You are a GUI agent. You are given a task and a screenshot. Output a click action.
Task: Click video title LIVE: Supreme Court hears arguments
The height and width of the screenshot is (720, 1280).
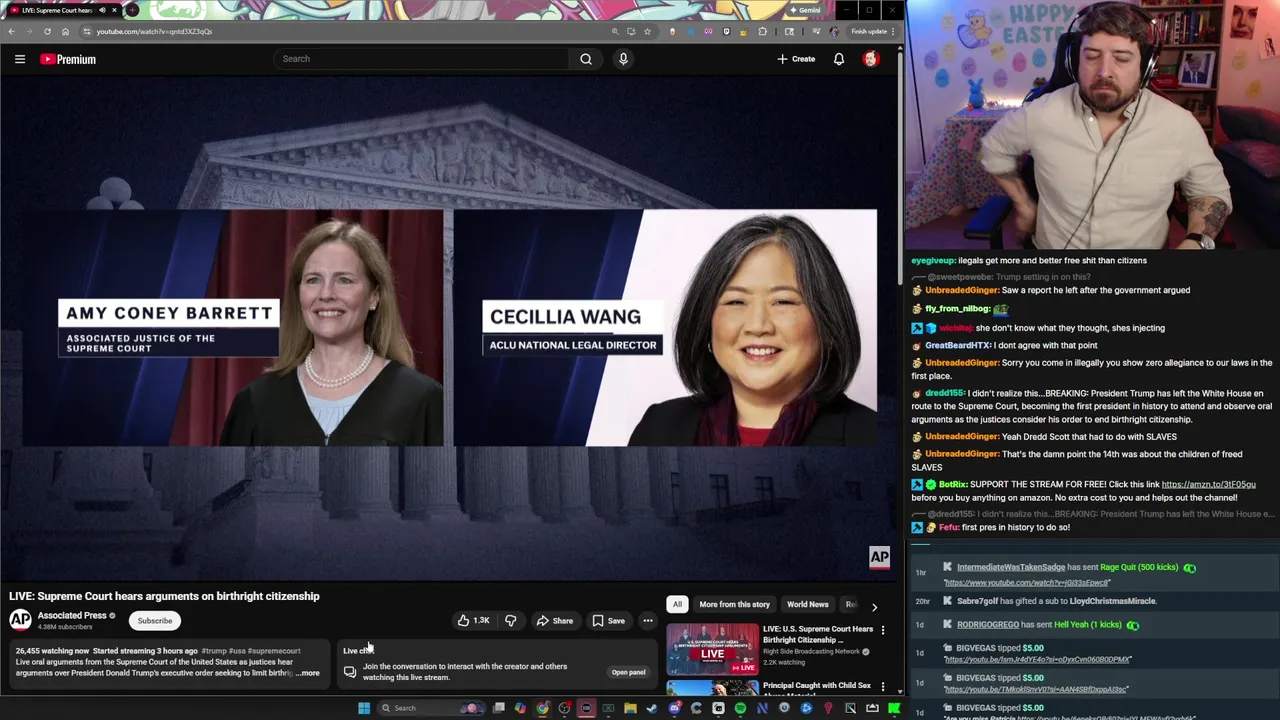click(x=164, y=596)
